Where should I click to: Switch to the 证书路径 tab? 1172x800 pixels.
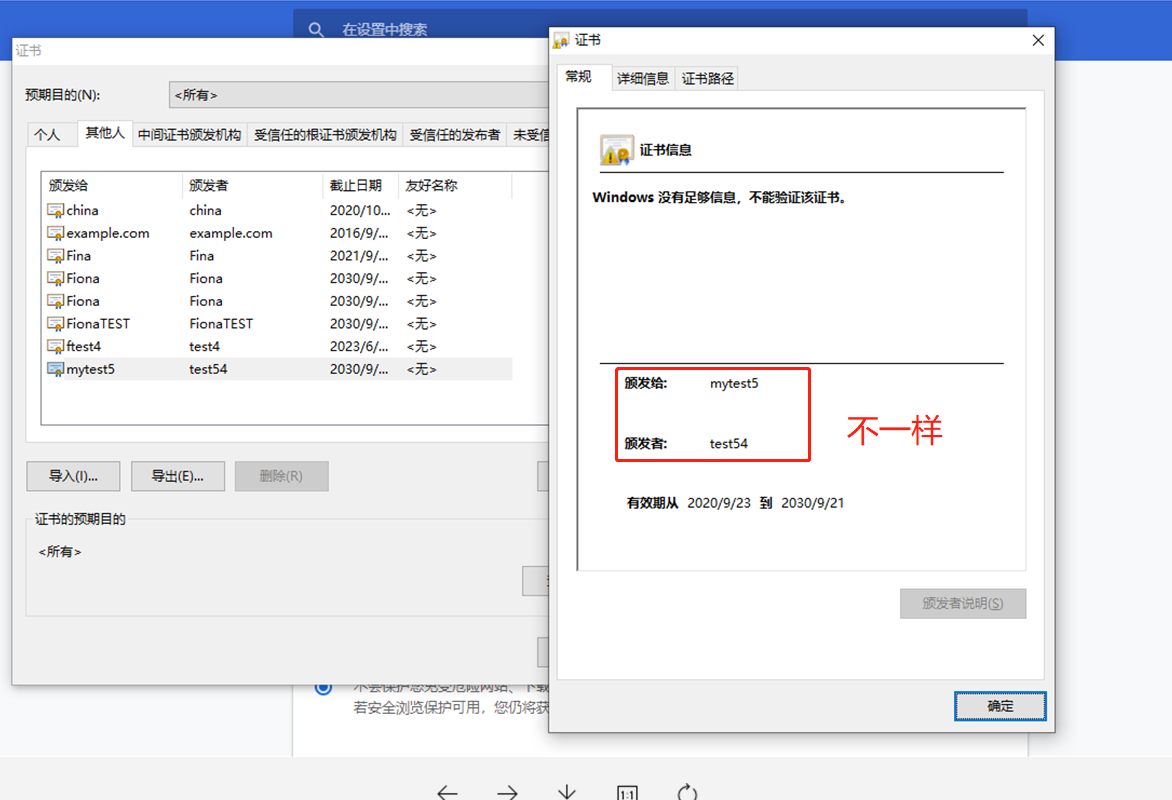point(706,77)
